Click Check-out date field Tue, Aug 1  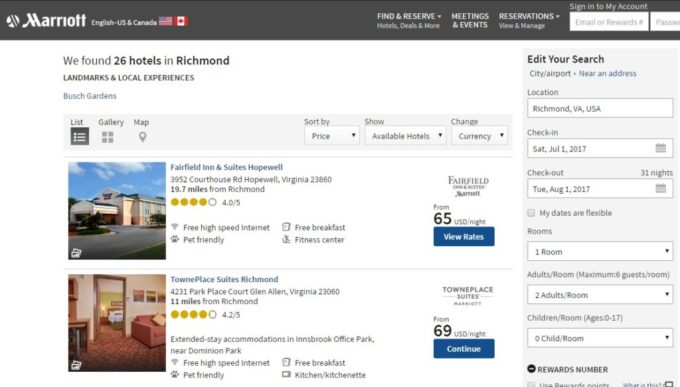(x=600, y=189)
